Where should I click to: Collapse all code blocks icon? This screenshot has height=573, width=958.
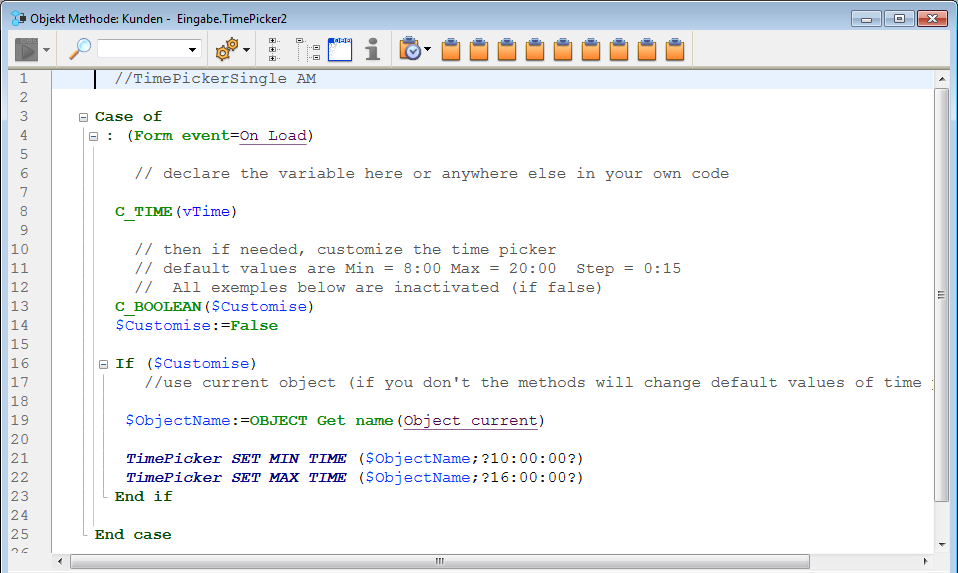click(x=309, y=49)
